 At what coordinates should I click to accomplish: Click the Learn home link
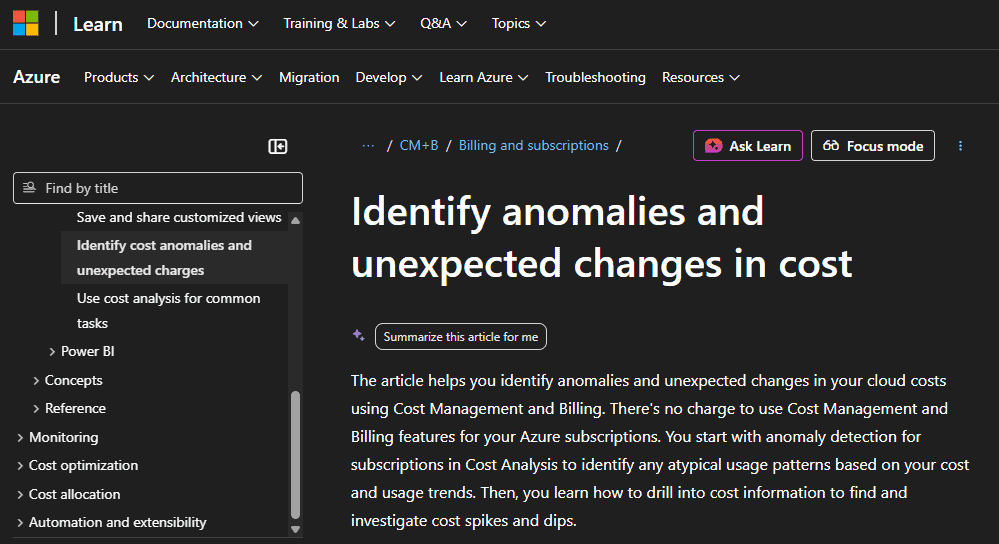97,24
